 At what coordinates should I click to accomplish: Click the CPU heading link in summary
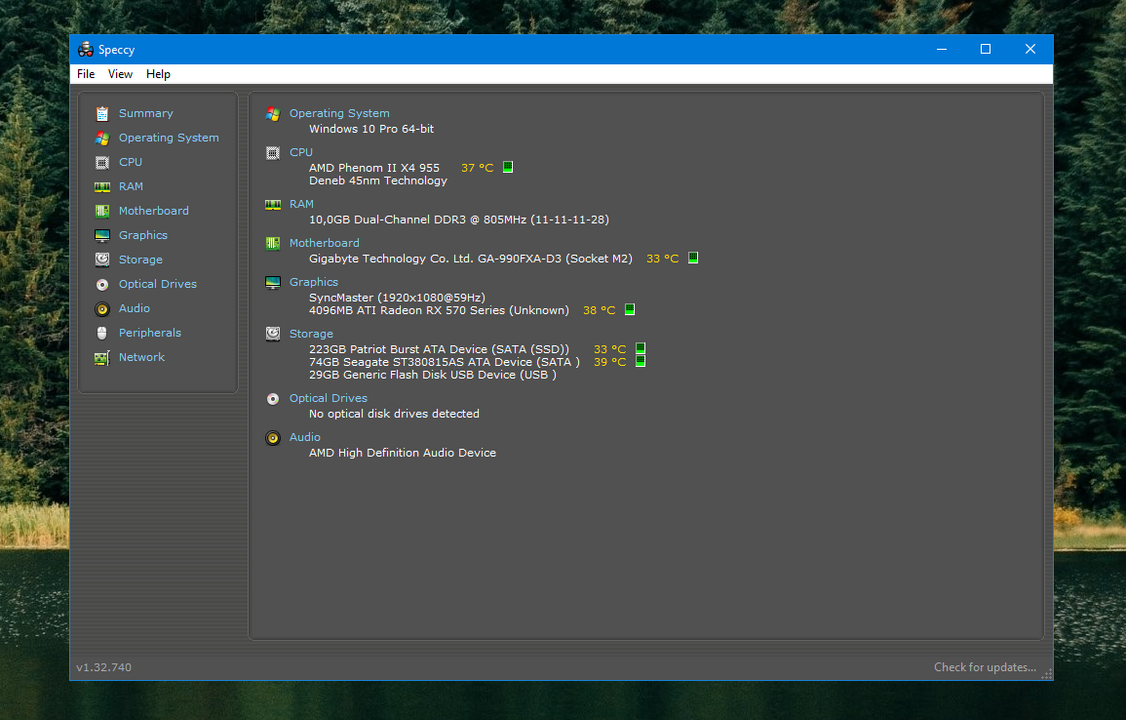301,153
